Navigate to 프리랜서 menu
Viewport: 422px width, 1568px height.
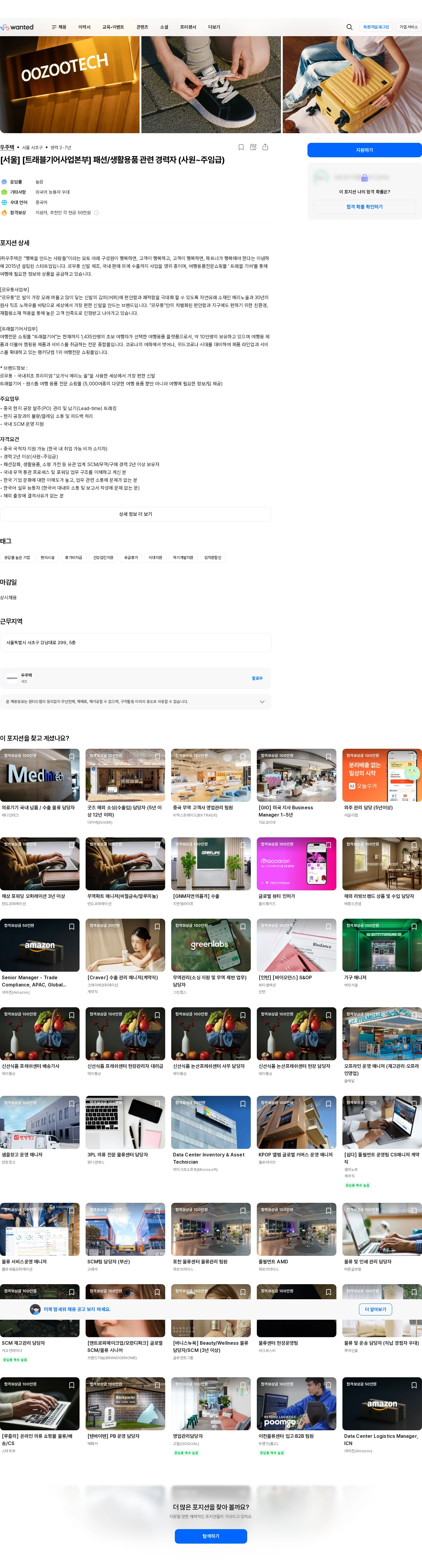[x=188, y=27]
